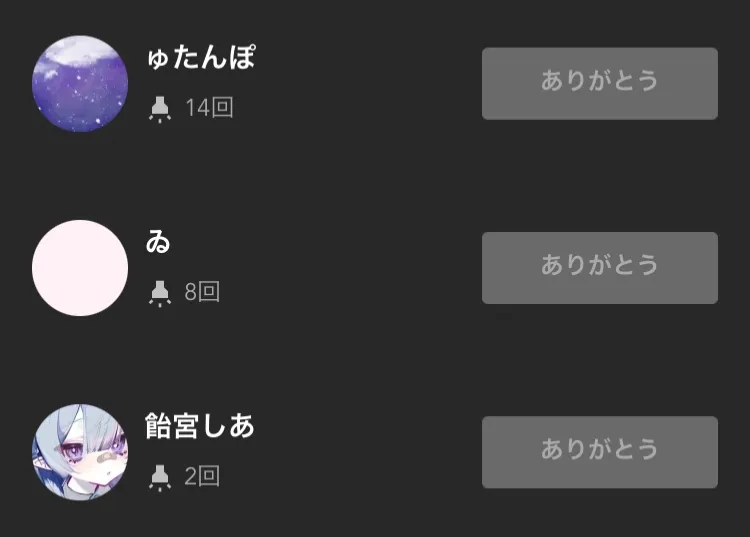This screenshot has width=750, height=537.
Task: Click the 8回 count text
Action: pyautogui.click(x=202, y=292)
